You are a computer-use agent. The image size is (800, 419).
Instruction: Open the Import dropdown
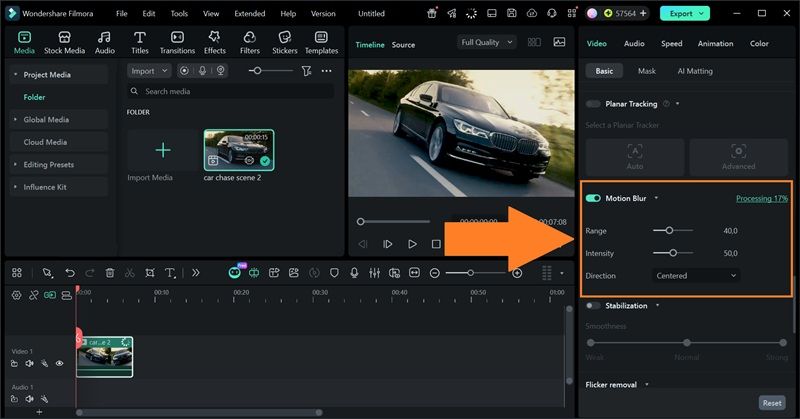coord(149,71)
